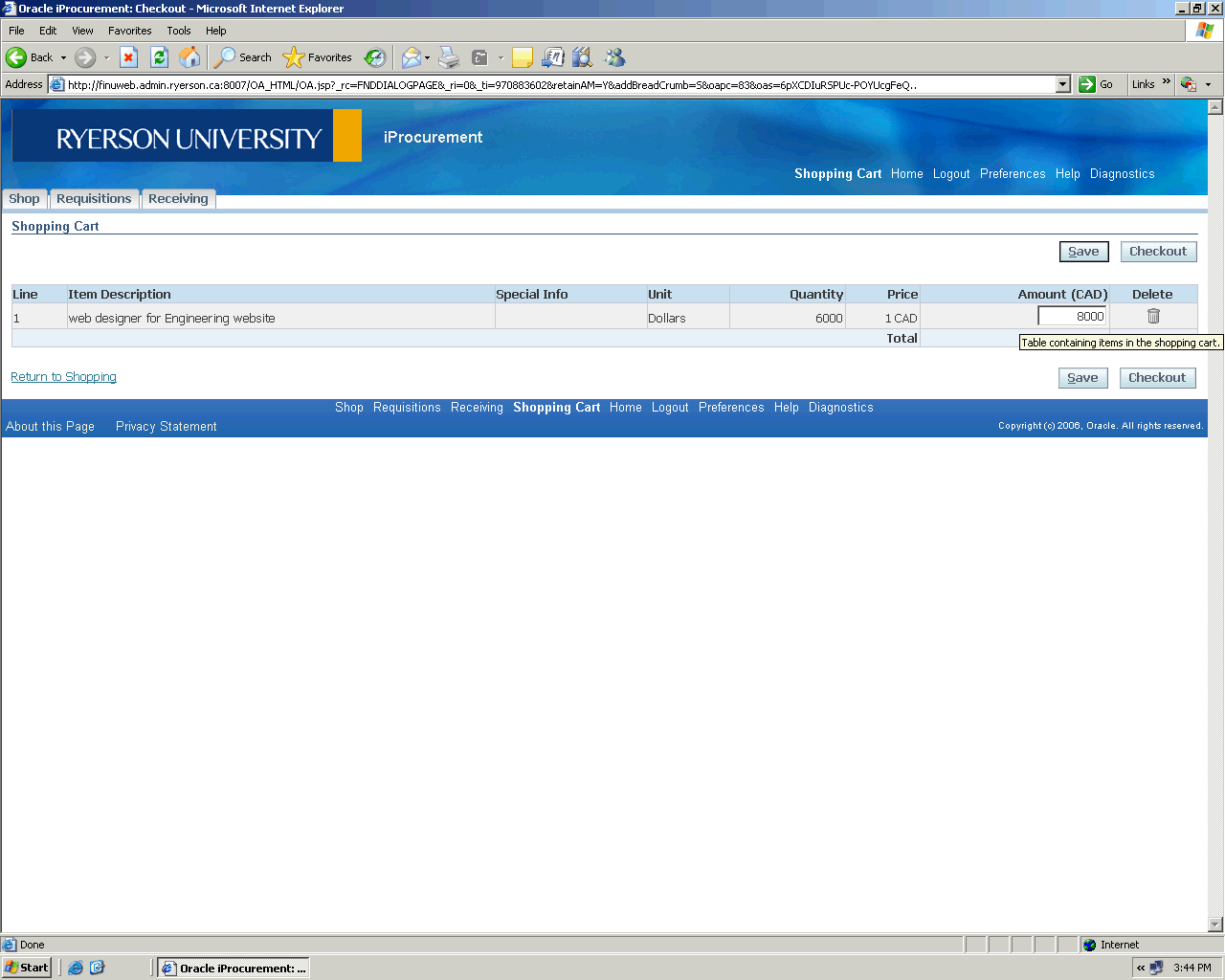Refresh the page with the Refresh icon
This screenshot has width=1225, height=980.
coord(160,57)
